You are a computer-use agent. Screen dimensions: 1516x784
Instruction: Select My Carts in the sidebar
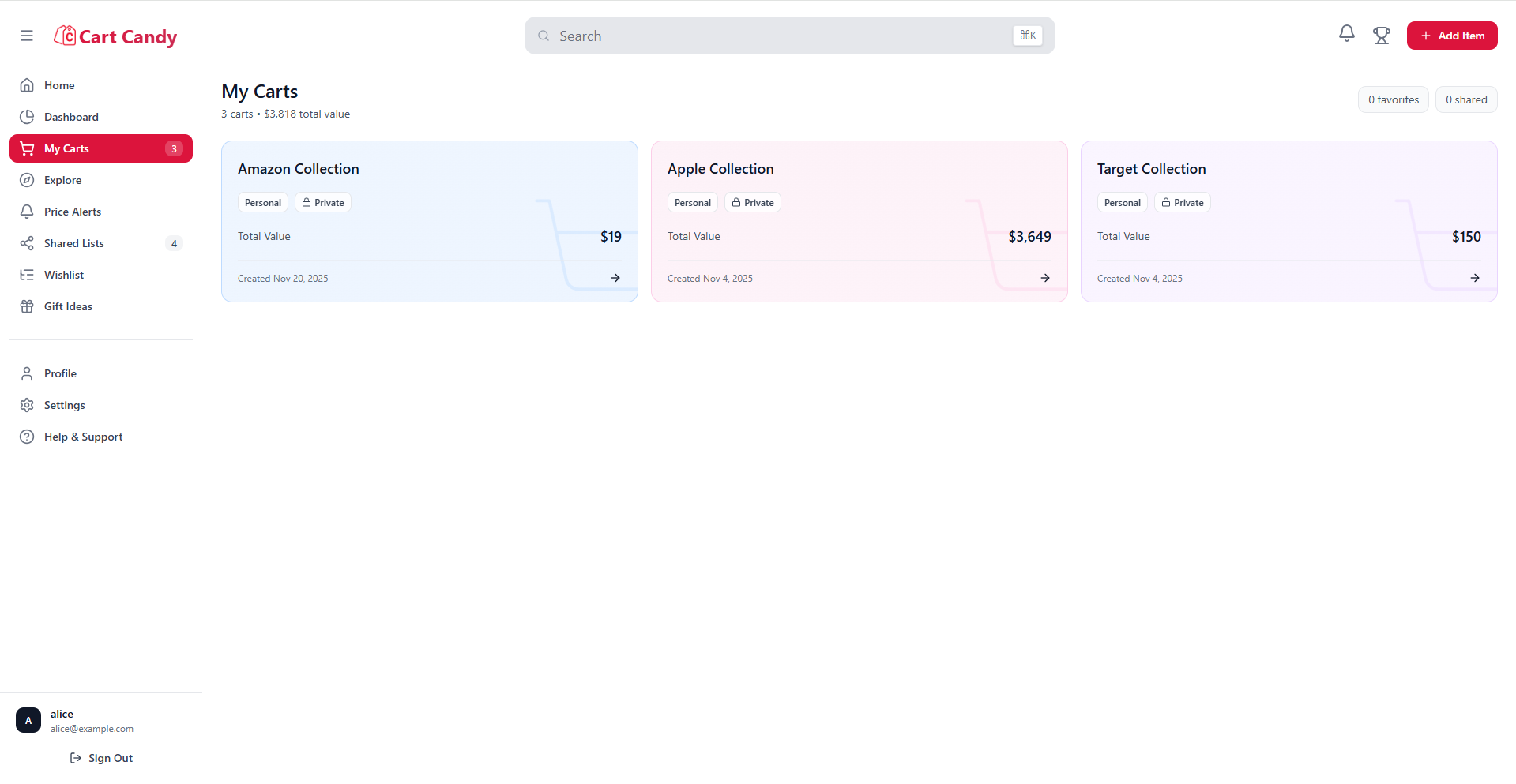click(67, 148)
